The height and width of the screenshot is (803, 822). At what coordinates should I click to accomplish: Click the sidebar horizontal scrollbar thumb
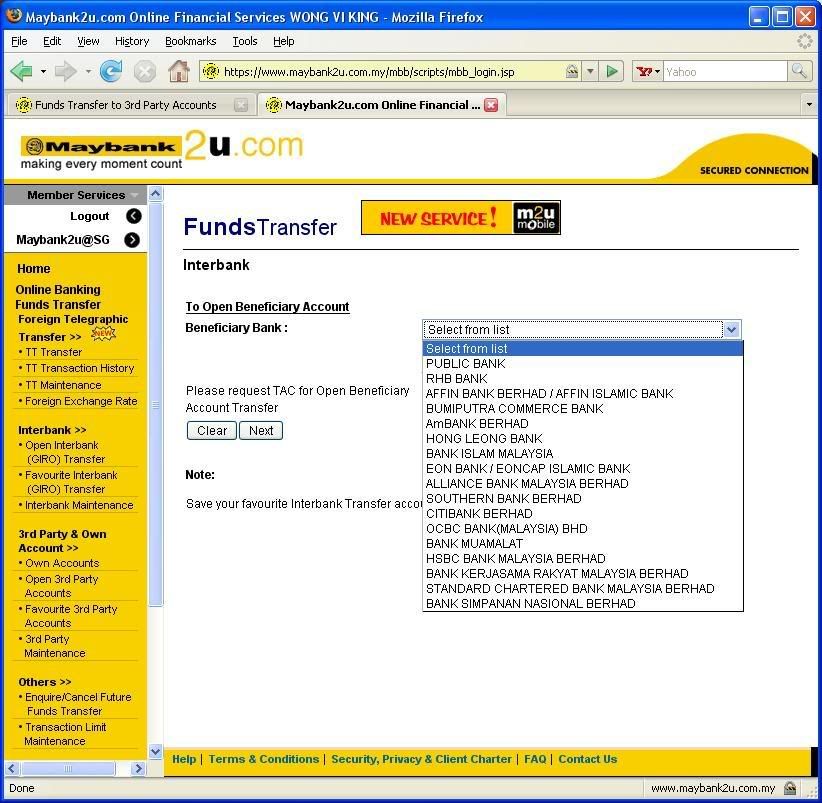pos(68,769)
